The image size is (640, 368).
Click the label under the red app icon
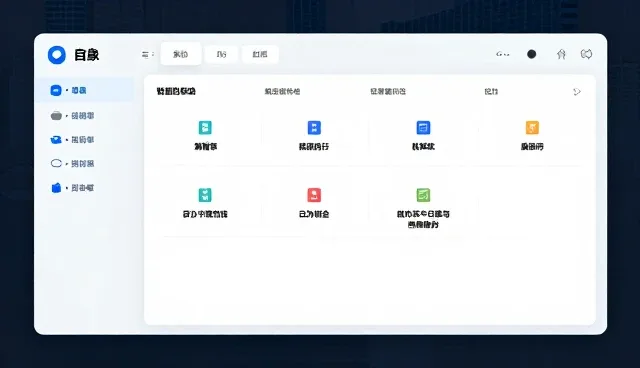(x=314, y=214)
